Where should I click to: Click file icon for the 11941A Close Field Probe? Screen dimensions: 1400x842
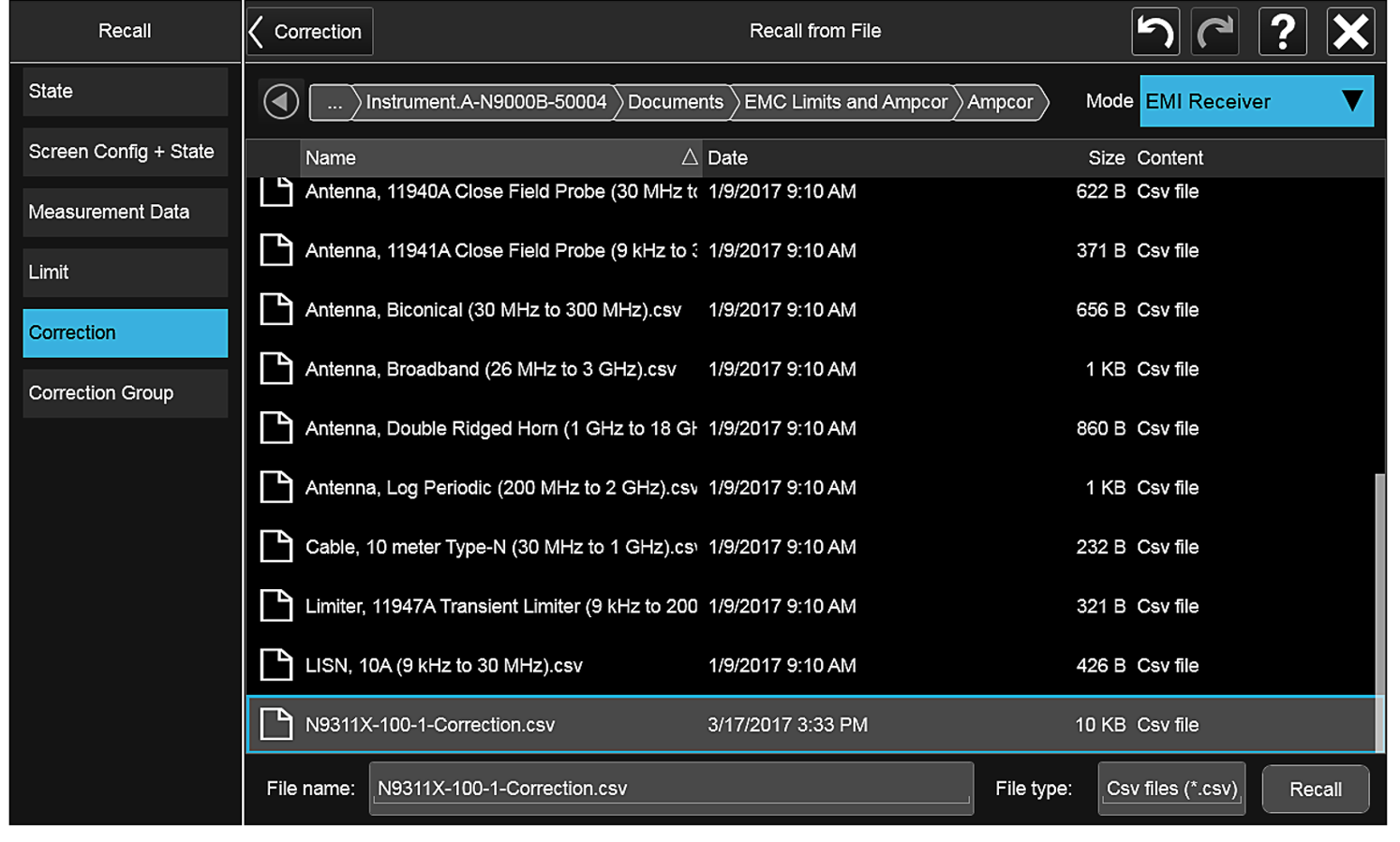tap(276, 250)
